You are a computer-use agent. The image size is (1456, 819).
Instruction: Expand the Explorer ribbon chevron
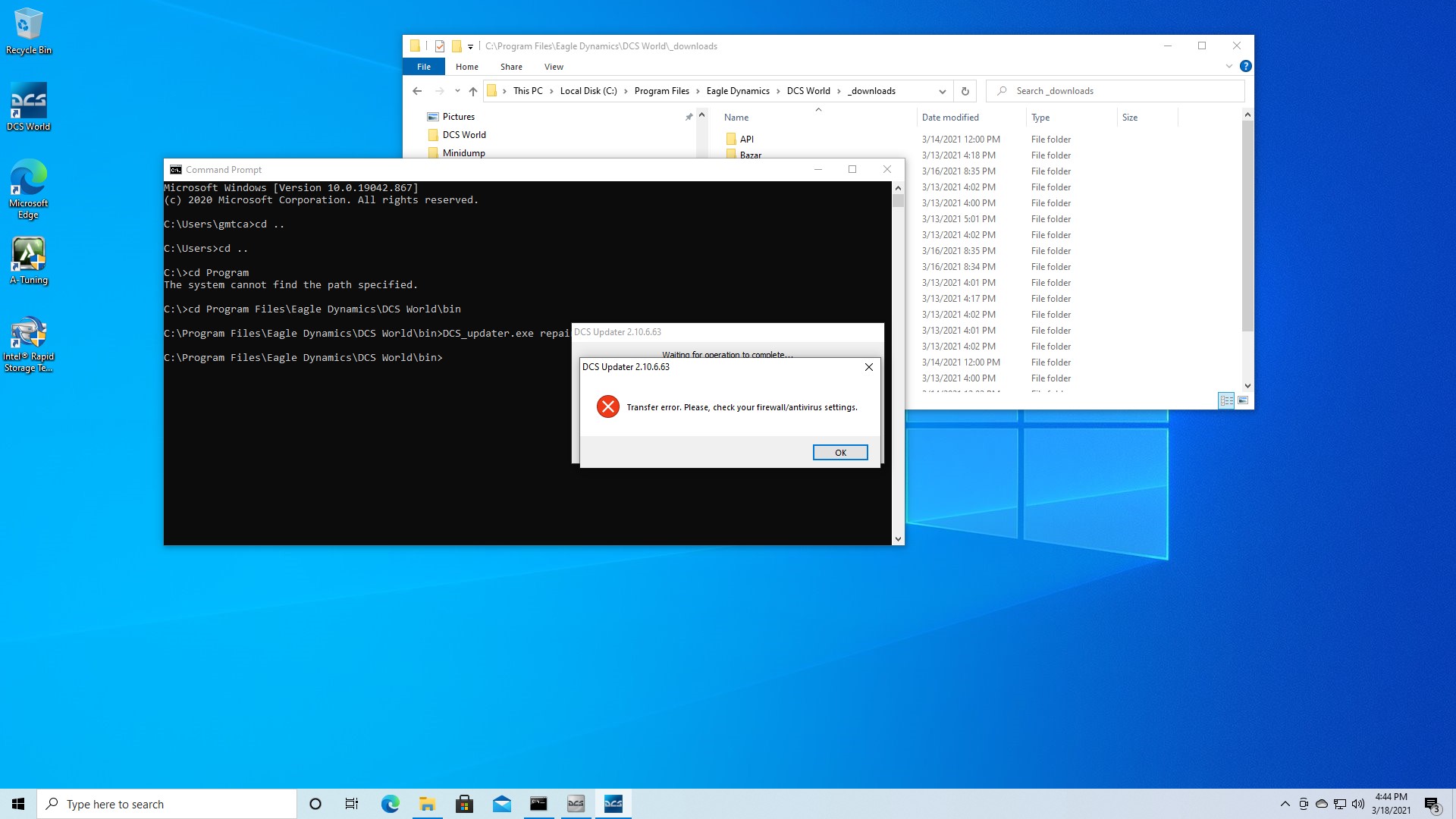(1228, 67)
